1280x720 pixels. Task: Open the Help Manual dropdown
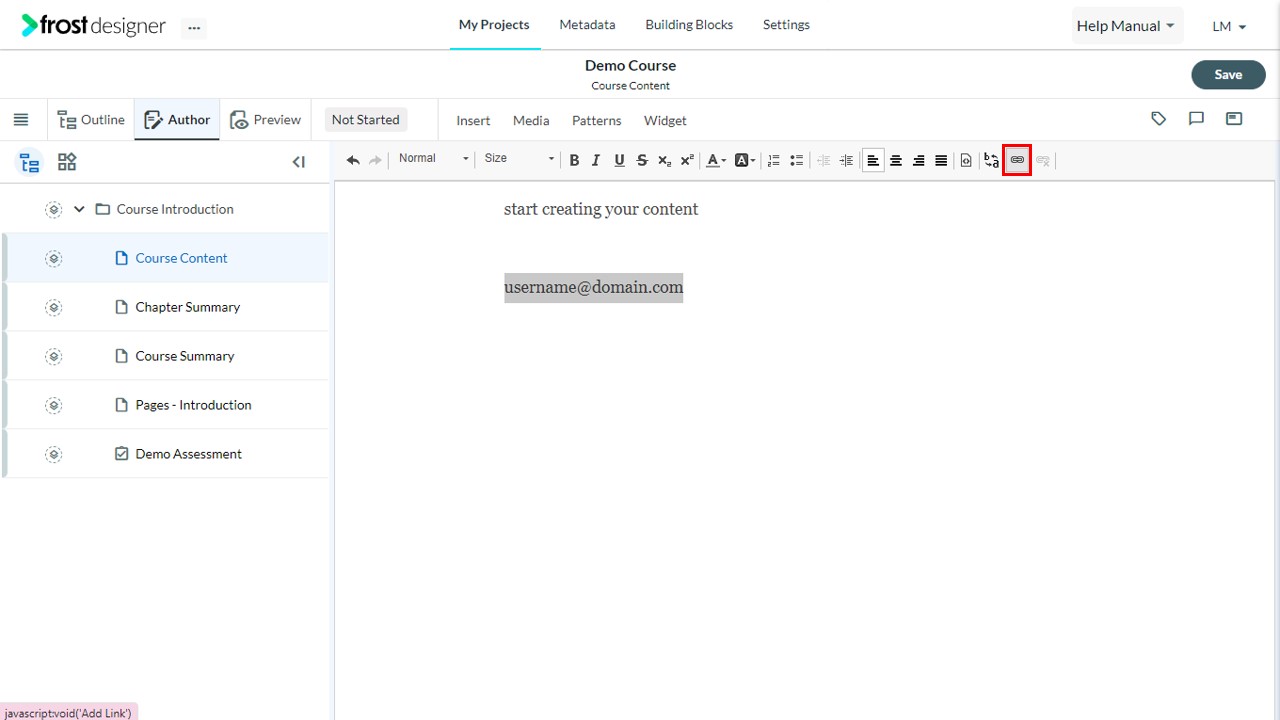1127,26
